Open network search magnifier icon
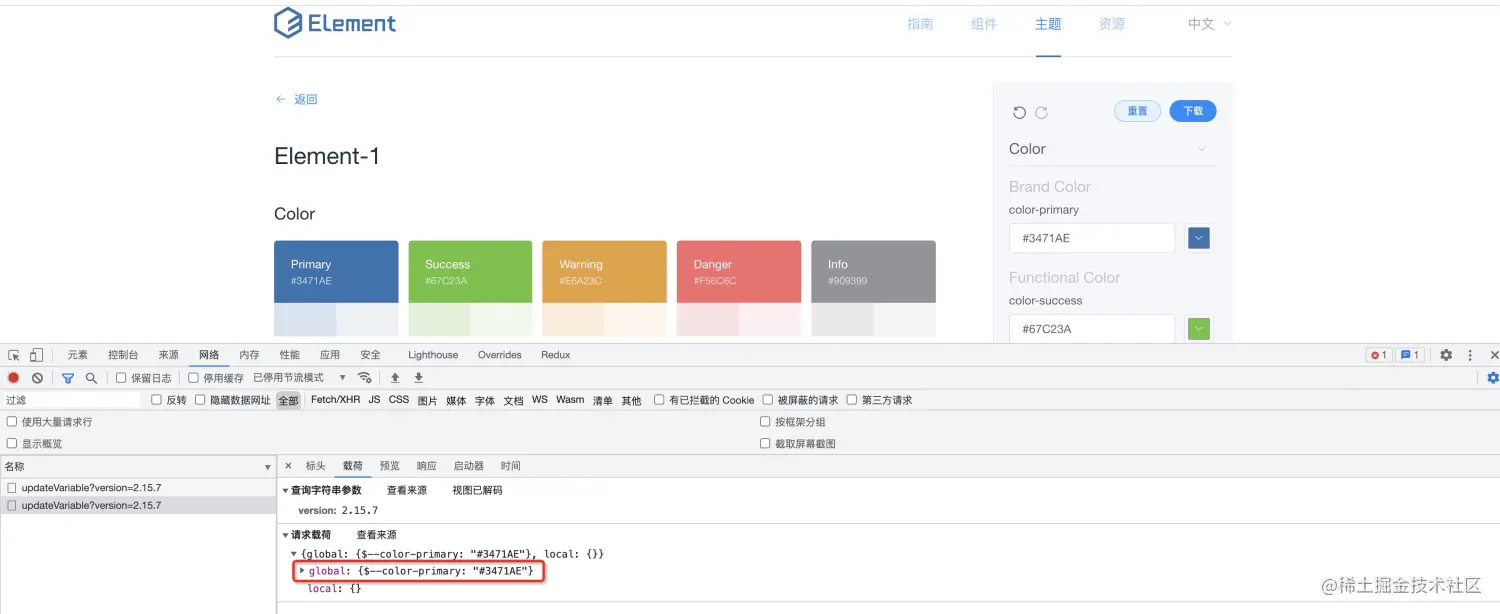The width and height of the screenshot is (1500, 614). coord(91,378)
